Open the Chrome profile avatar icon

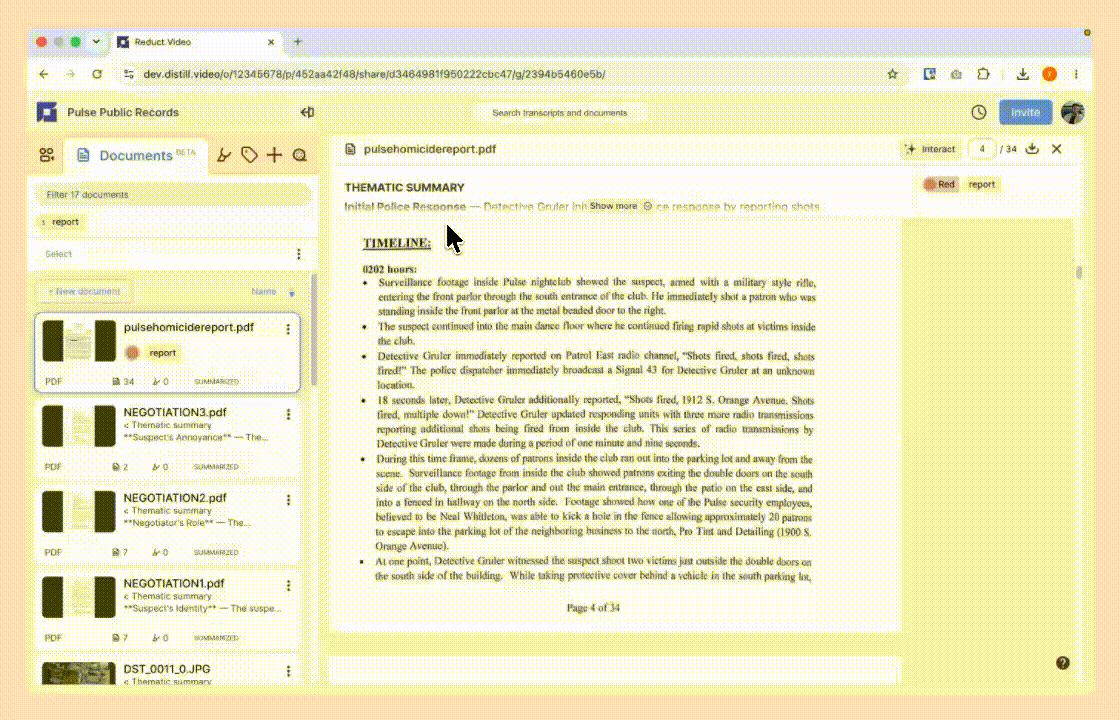pos(1049,74)
